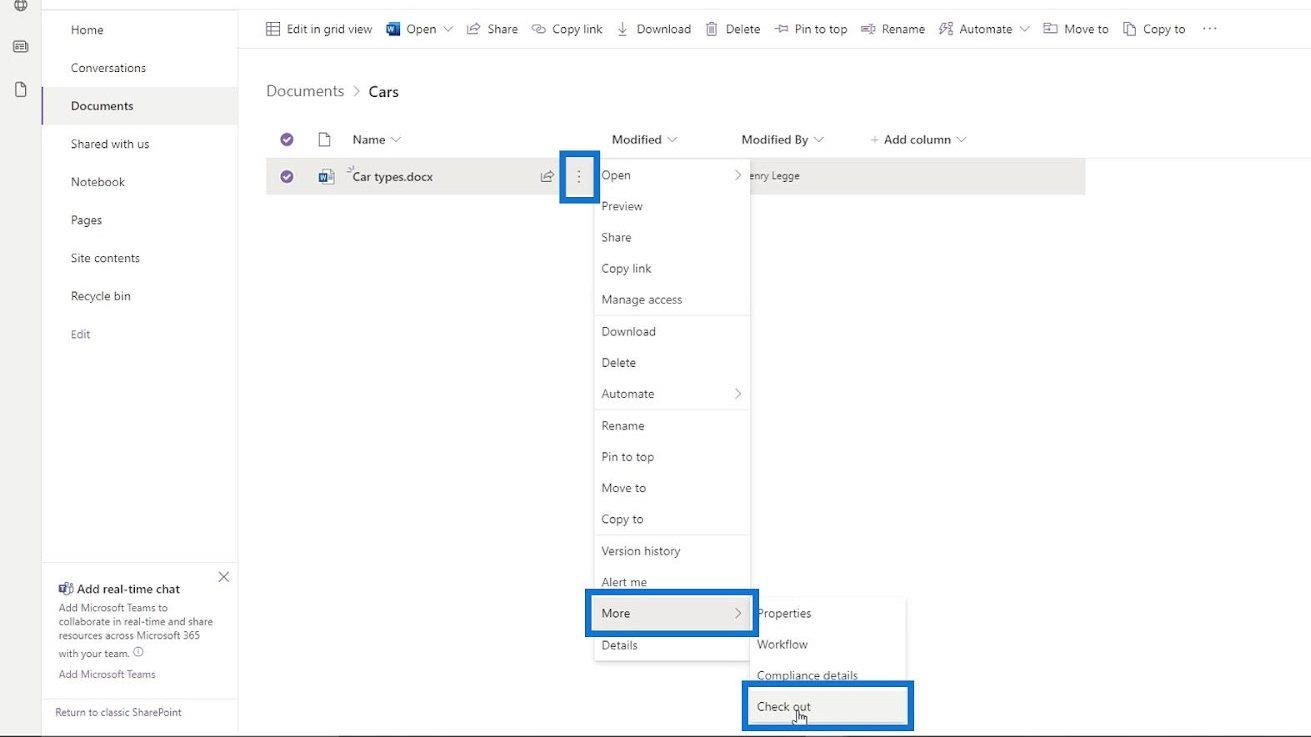Expand Open submenu in context menu
Image resolution: width=1311 pixels, height=737 pixels.
click(x=672, y=175)
